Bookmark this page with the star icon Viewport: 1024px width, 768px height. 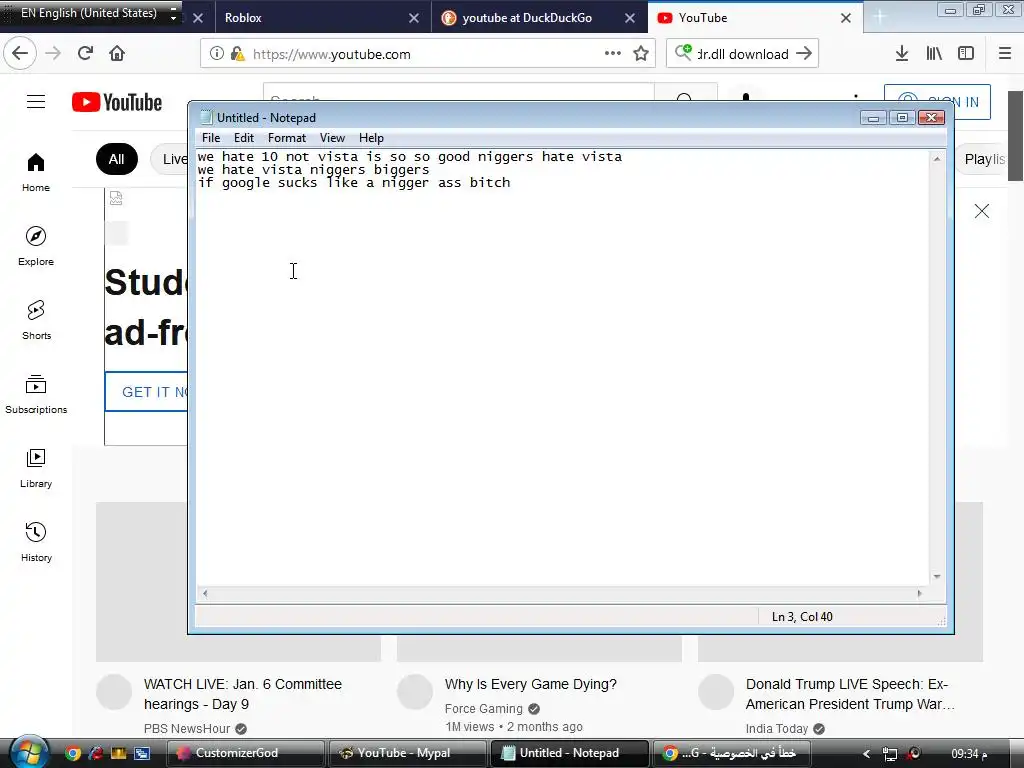pos(641,54)
